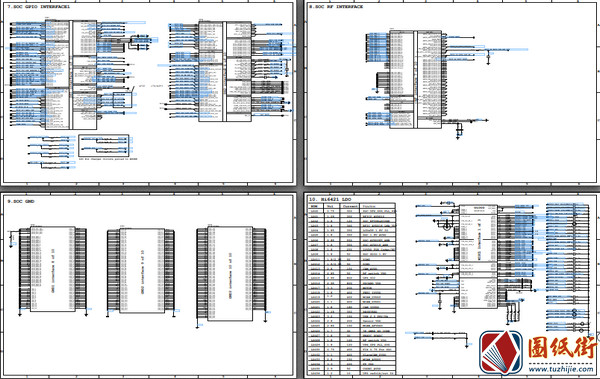The width and height of the screenshot is (600, 379).
Task: Click the left GPIO interface chip symbol
Action: 71,75
